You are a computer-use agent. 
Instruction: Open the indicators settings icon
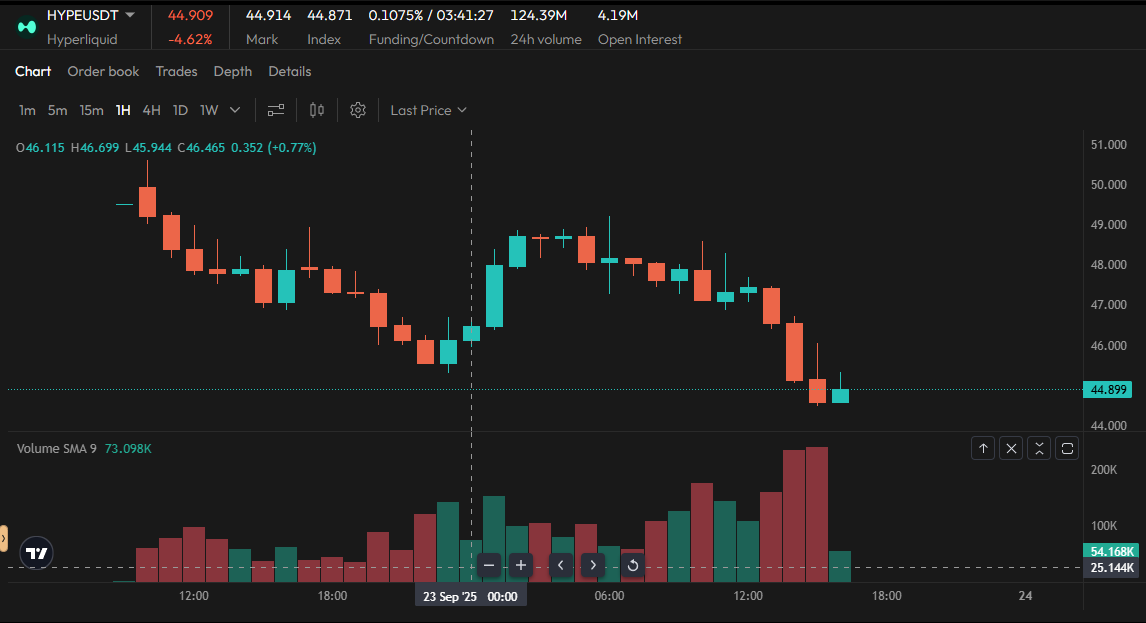(276, 110)
